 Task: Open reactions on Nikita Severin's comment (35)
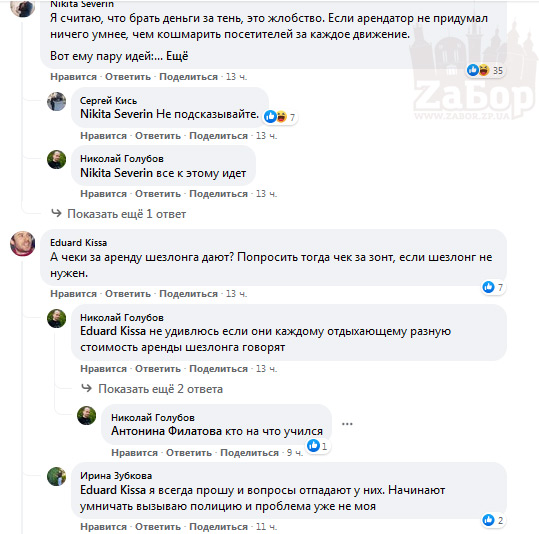485,70
